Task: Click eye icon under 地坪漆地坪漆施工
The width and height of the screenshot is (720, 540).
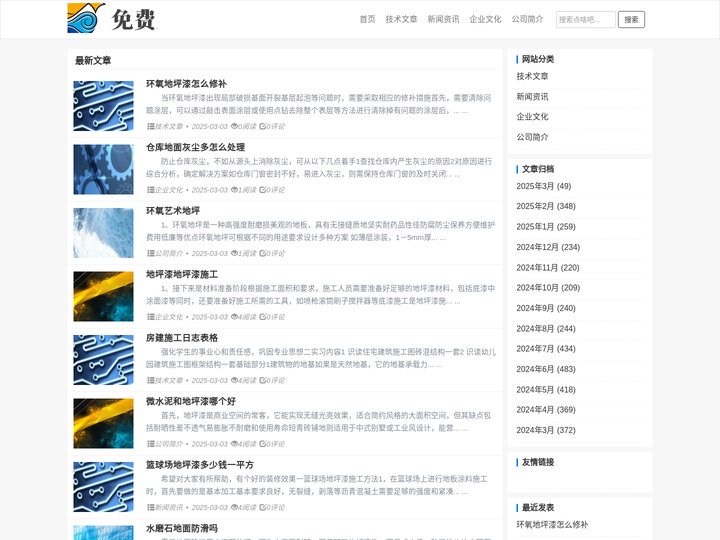Action: tap(234, 317)
